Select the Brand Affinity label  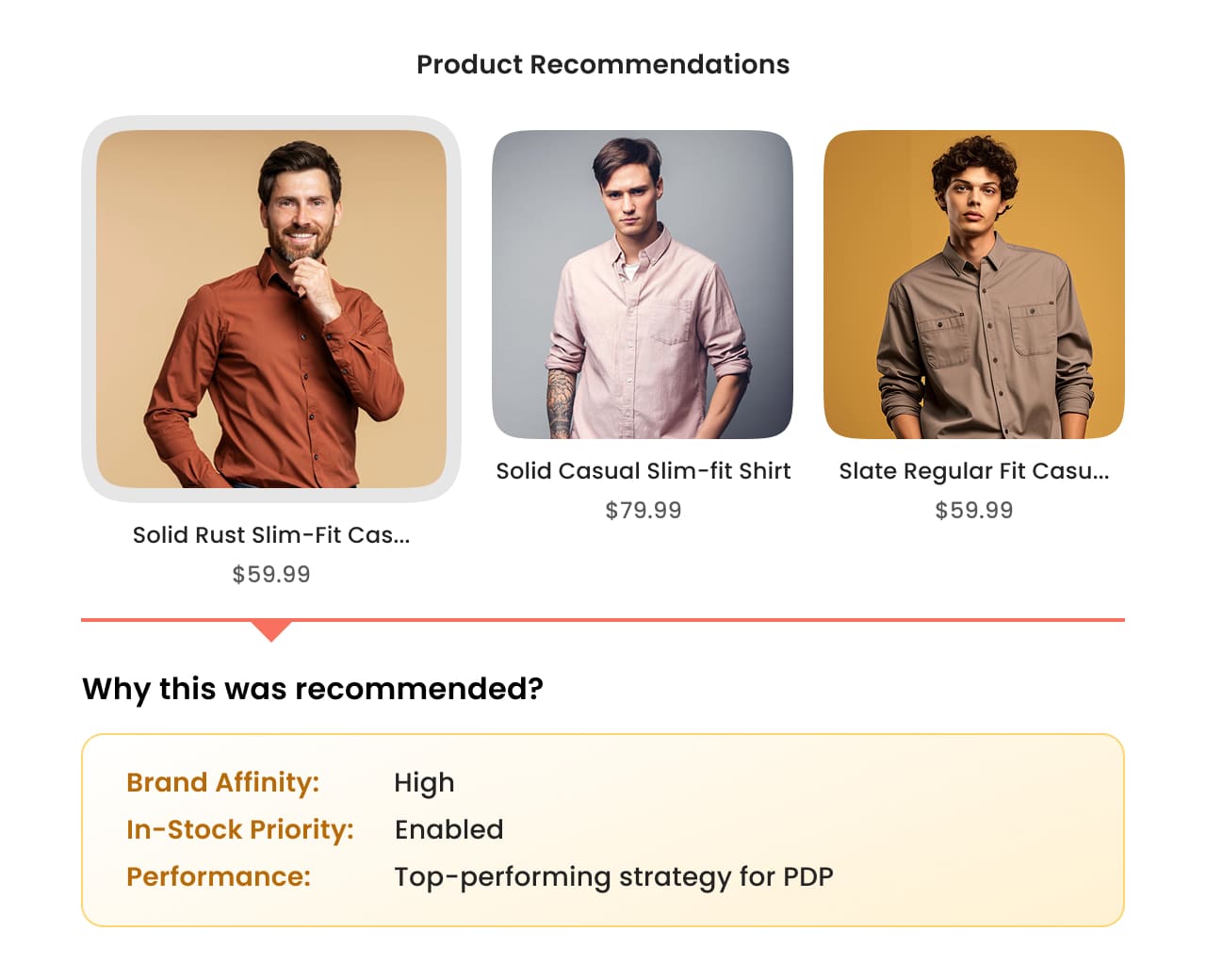pyautogui.click(x=223, y=783)
